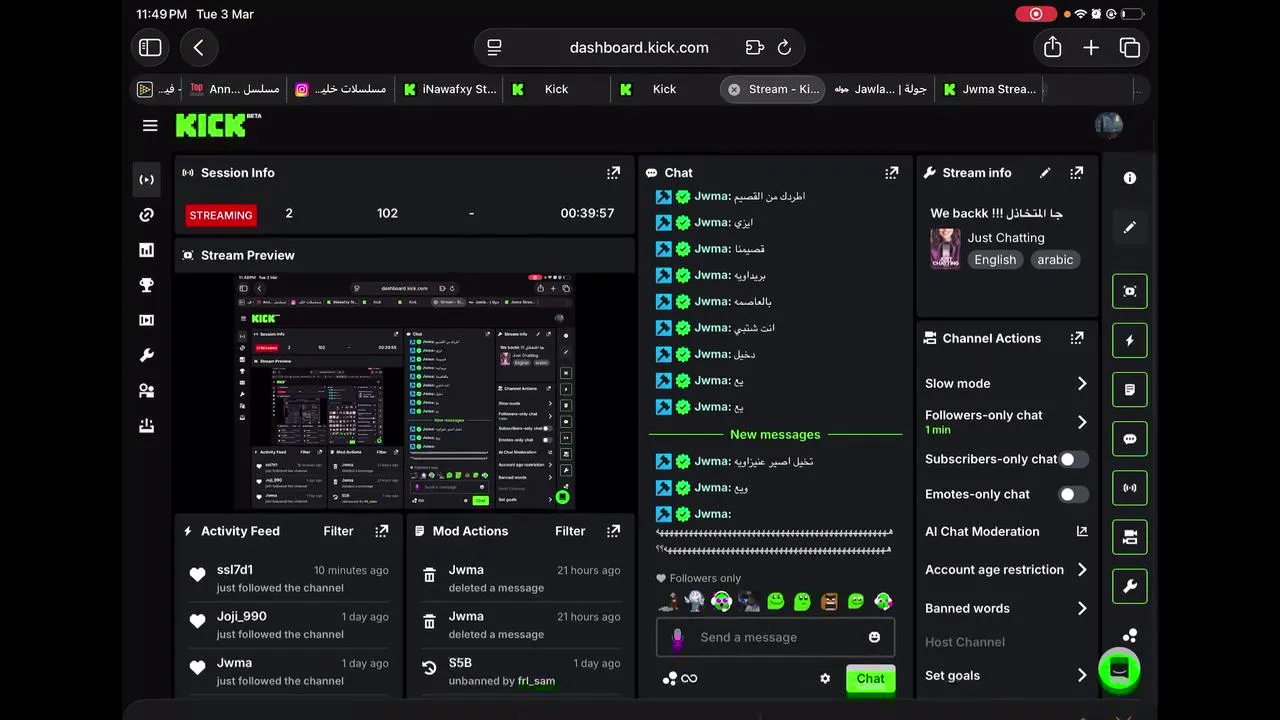Toggle the stream preview widget icon in right toolbar
Screen dimensions: 1280x720
click(x=1130, y=291)
